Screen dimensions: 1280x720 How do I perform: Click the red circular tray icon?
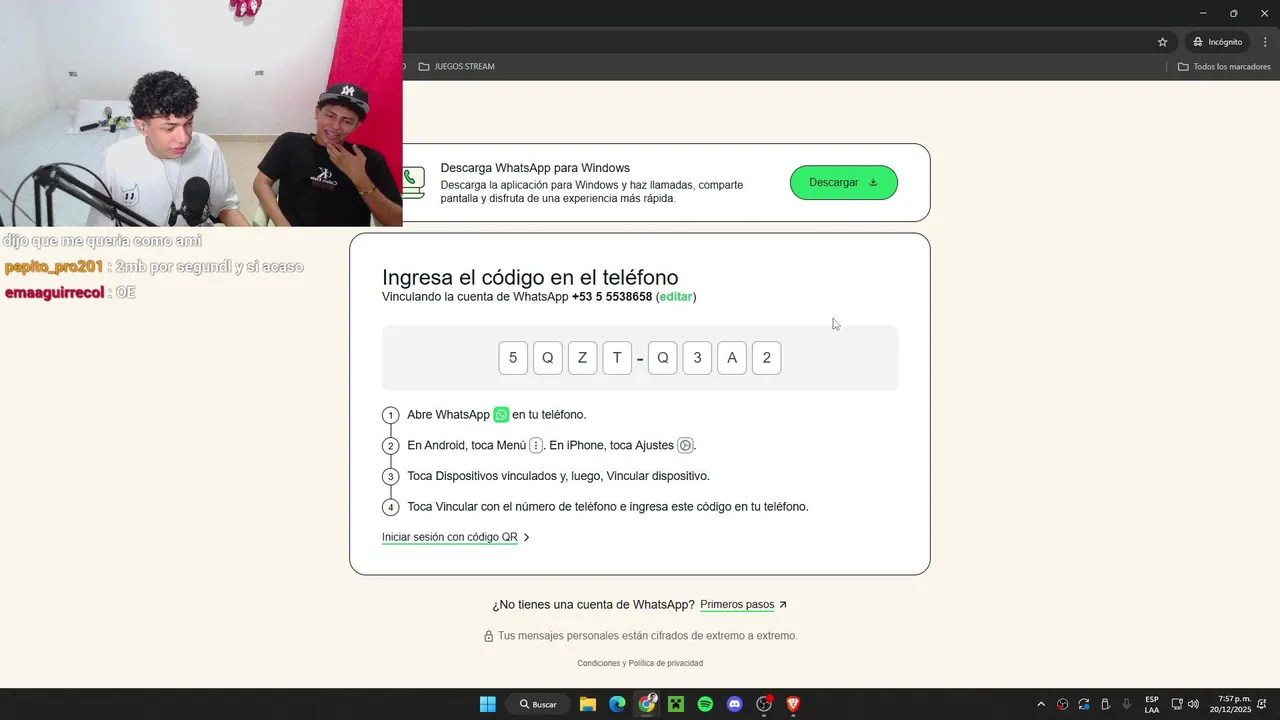[x=1063, y=704]
